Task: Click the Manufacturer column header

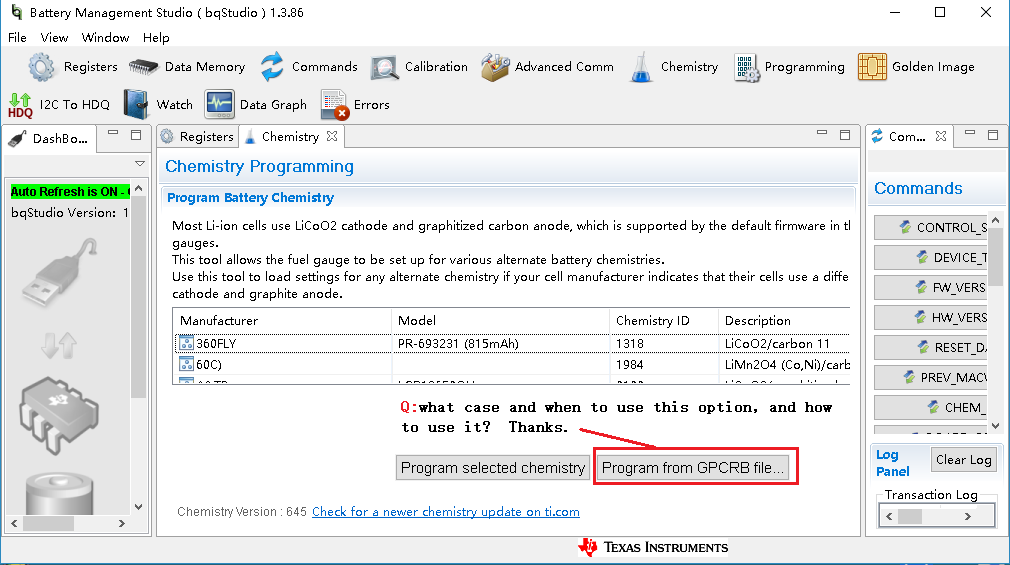Action: pos(282,320)
